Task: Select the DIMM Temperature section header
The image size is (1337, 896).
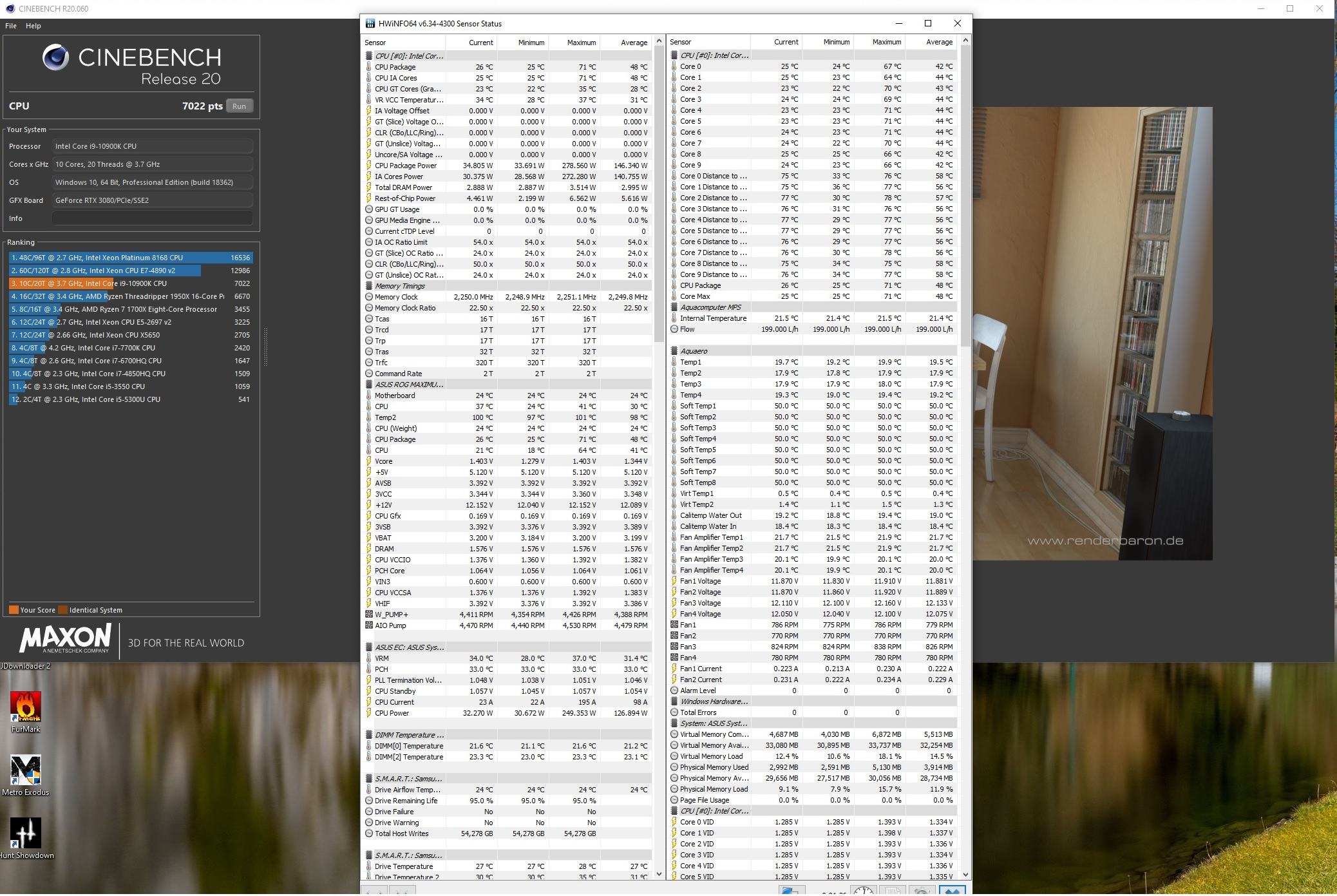Action: coord(508,735)
